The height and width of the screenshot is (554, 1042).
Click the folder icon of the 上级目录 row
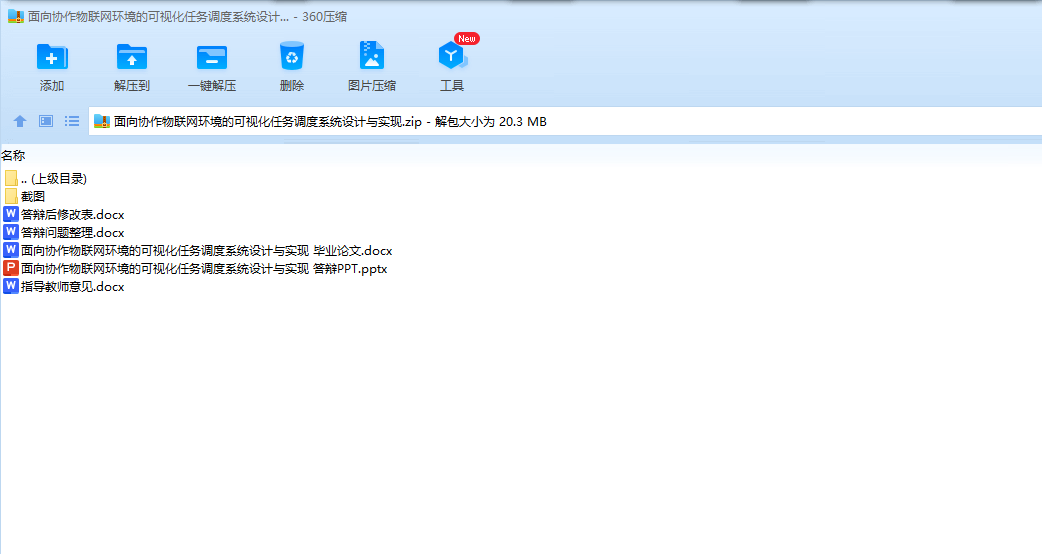(x=11, y=179)
